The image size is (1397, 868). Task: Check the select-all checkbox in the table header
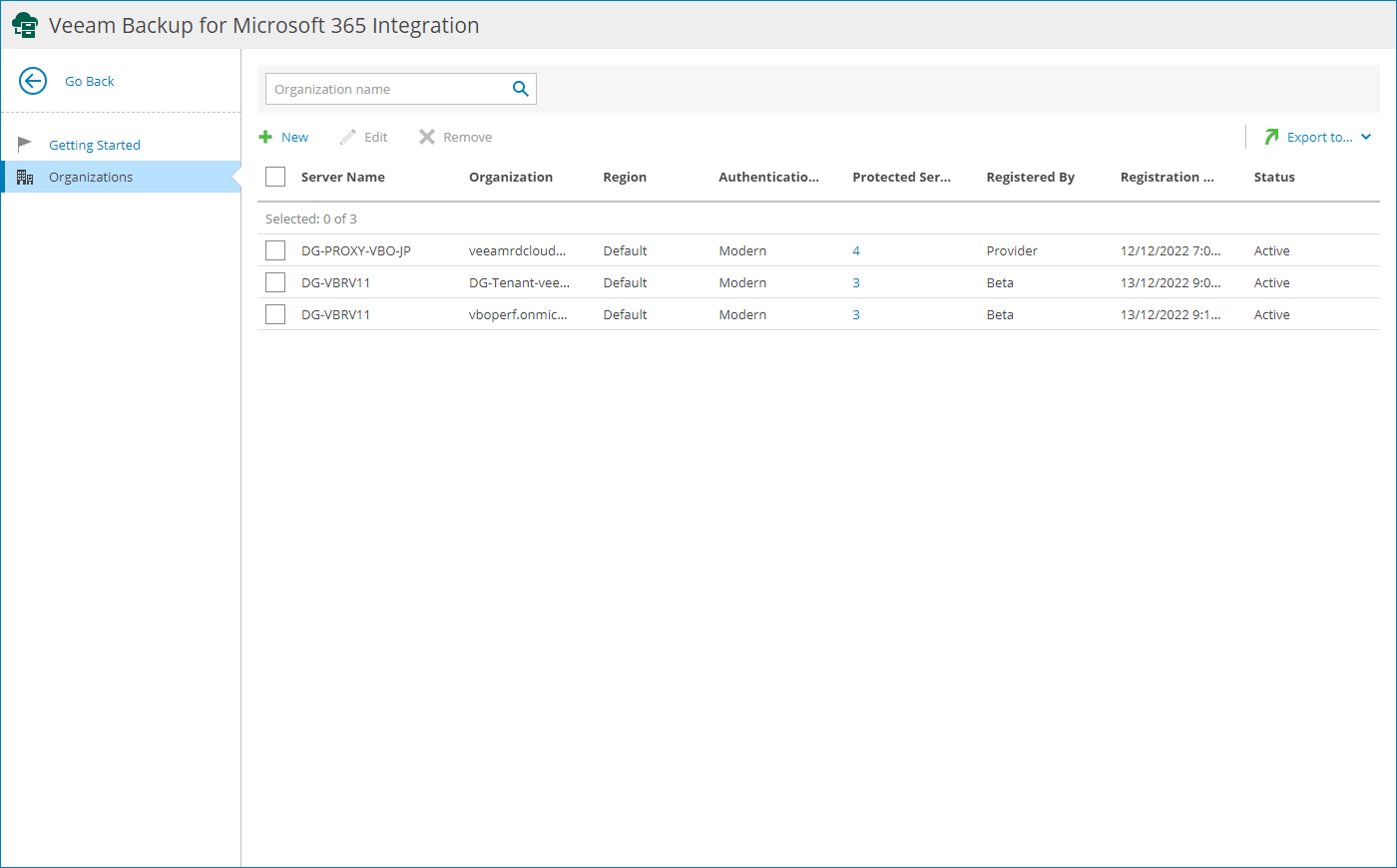coord(275,176)
